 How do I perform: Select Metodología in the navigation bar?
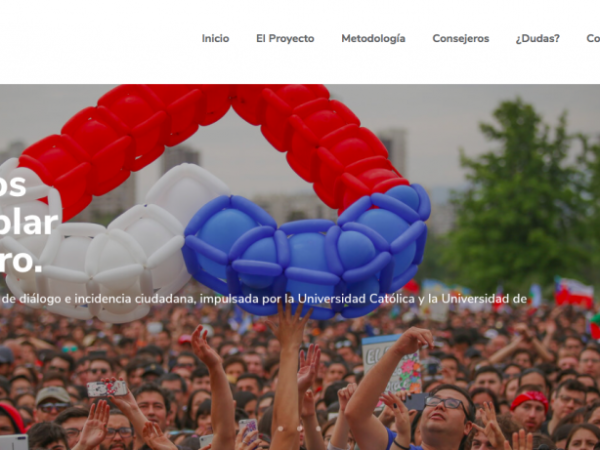[373, 39]
